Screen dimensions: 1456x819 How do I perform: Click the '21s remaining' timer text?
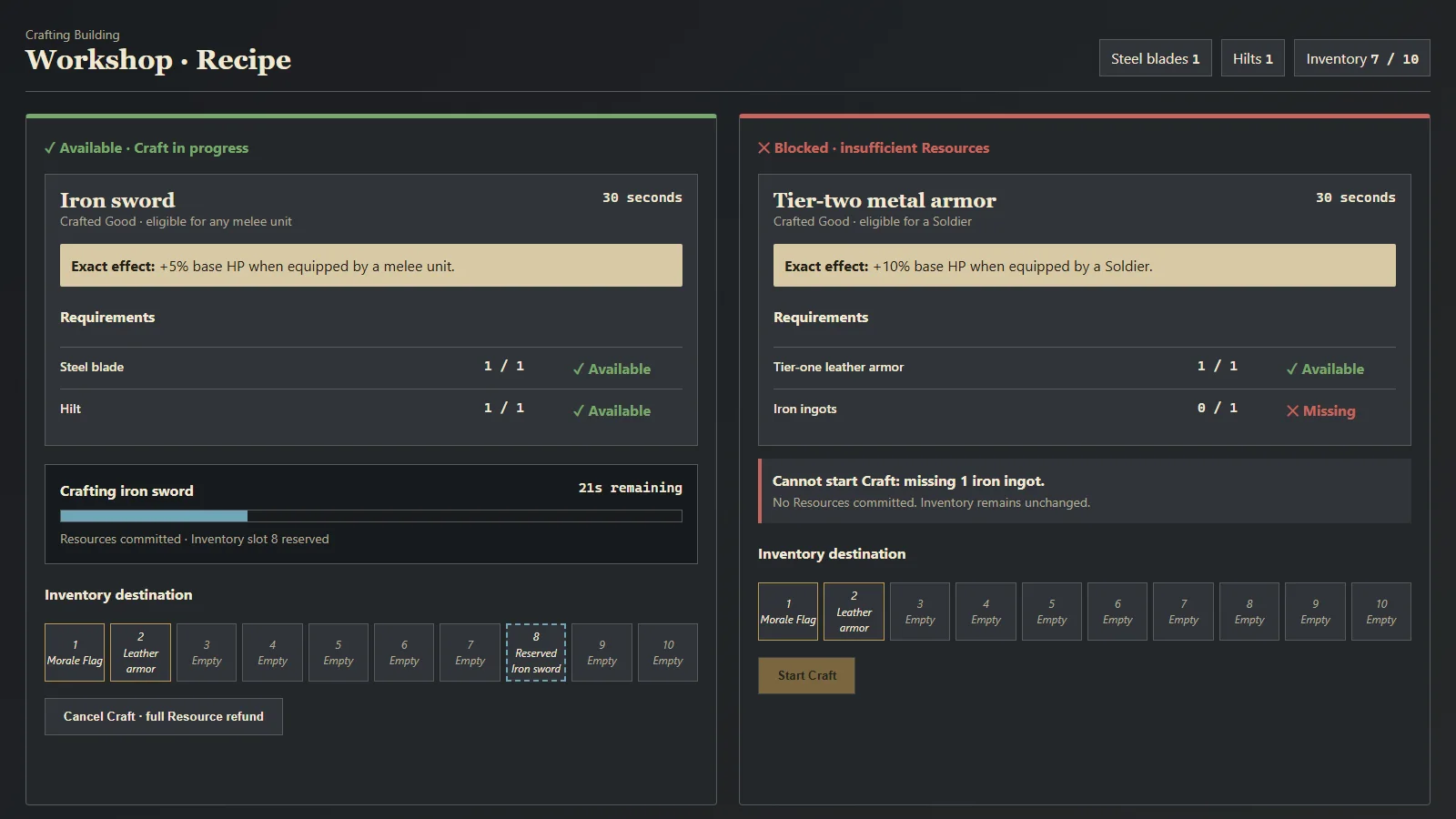630,488
